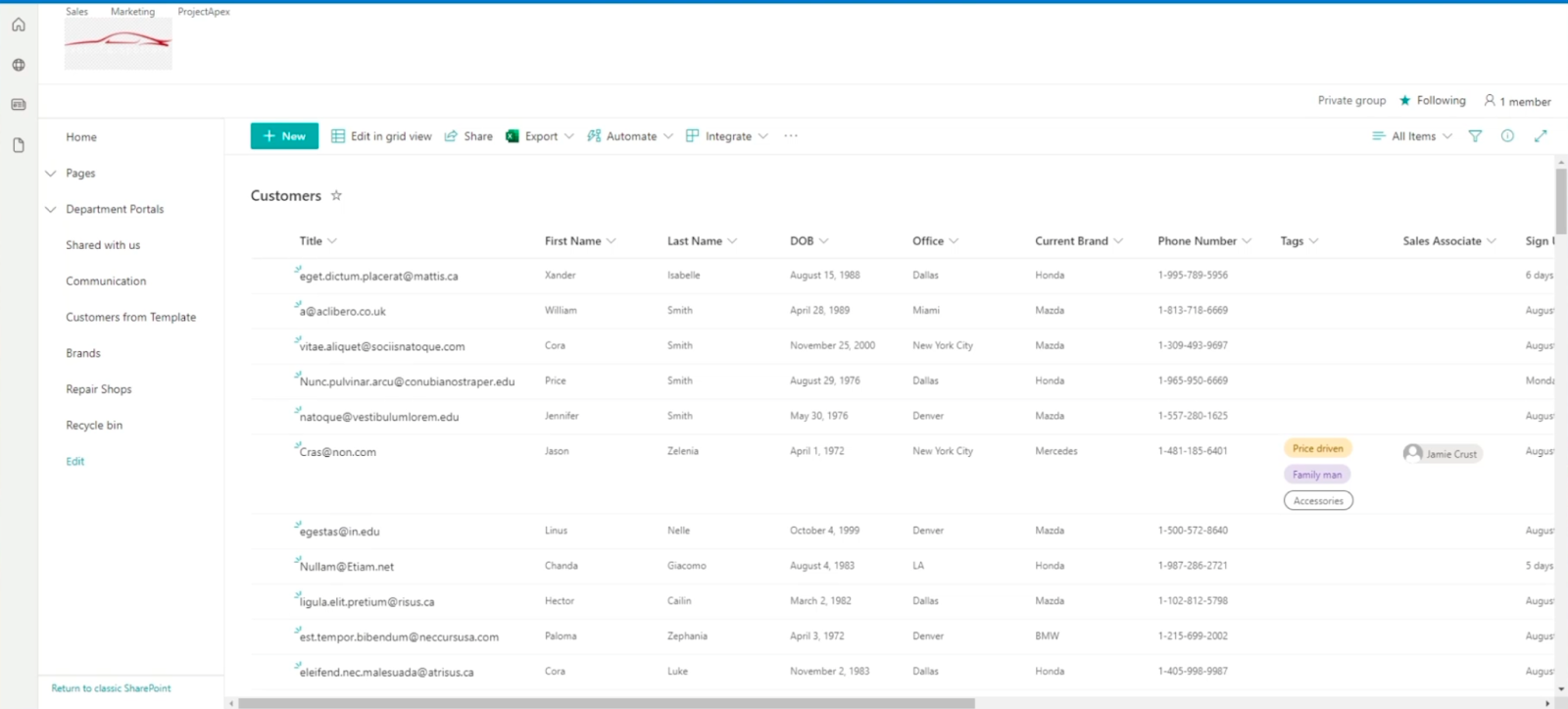
Task: Collapse the Department Portals navigation section
Action: click(x=51, y=209)
